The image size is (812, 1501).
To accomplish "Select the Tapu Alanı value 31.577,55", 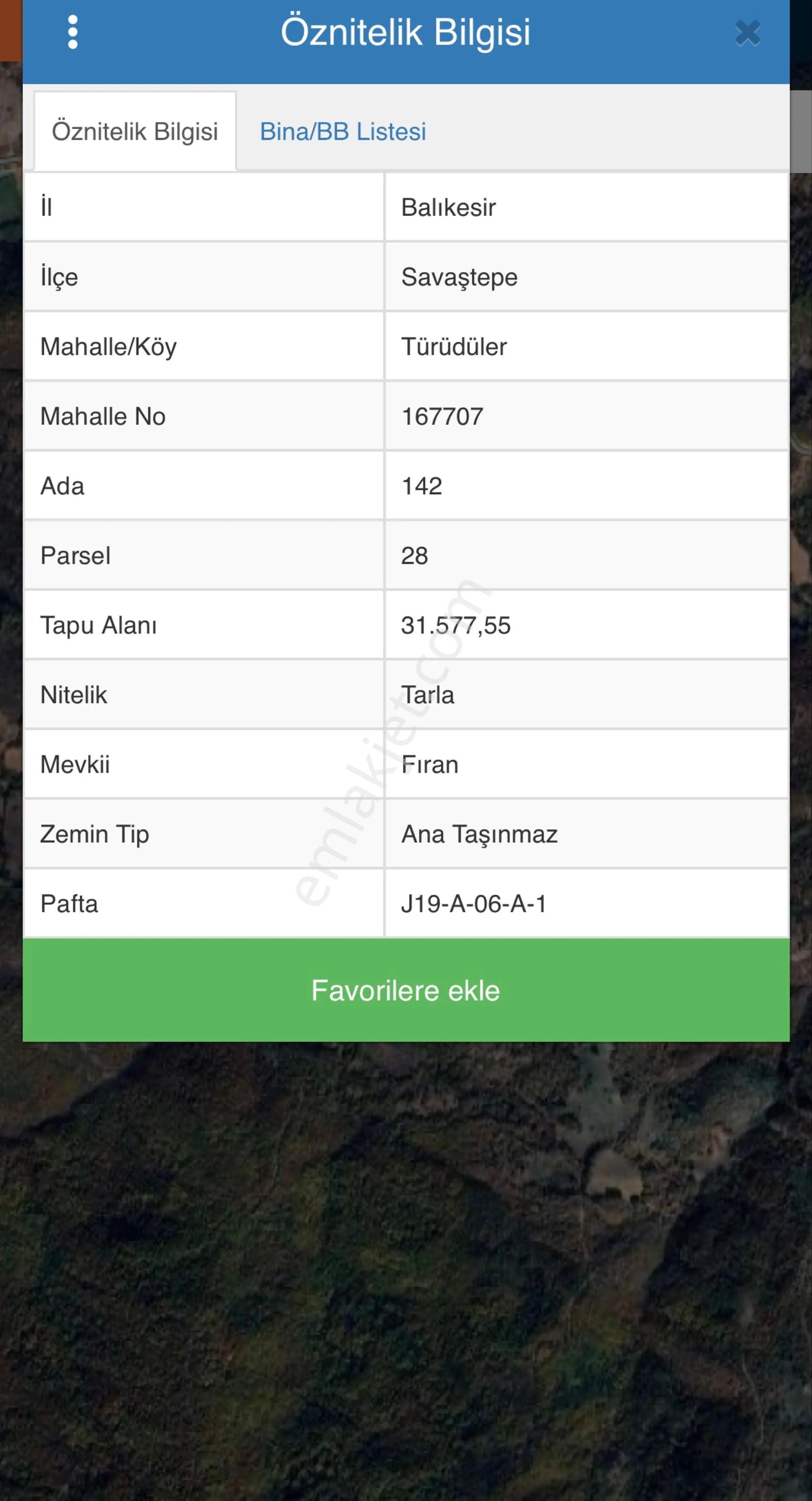I will tap(455, 626).
